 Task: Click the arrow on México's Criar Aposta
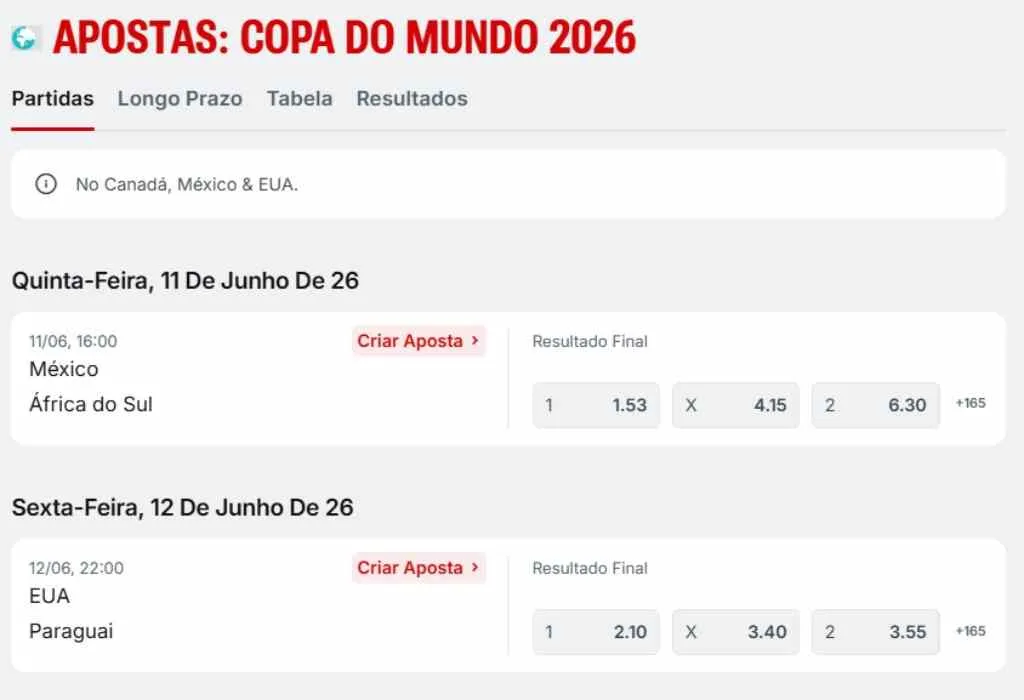coord(472,341)
